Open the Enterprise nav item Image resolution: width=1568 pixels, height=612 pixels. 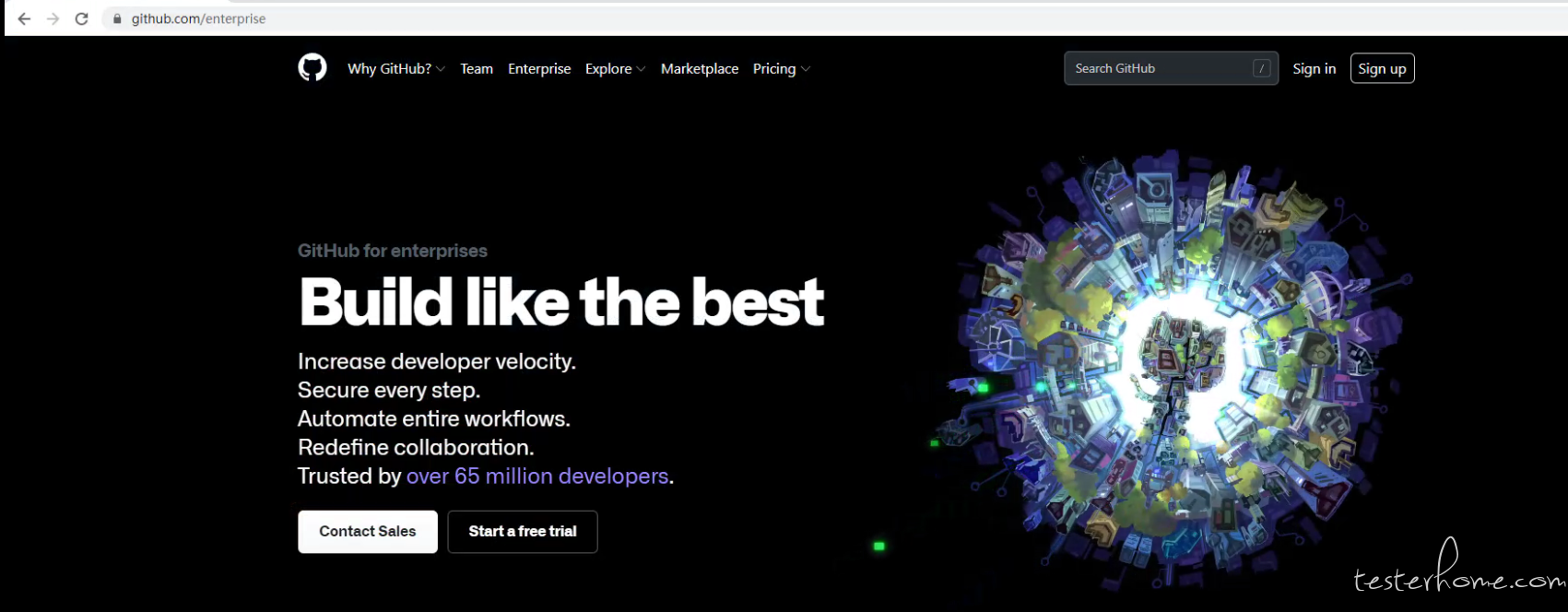tap(539, 68)
